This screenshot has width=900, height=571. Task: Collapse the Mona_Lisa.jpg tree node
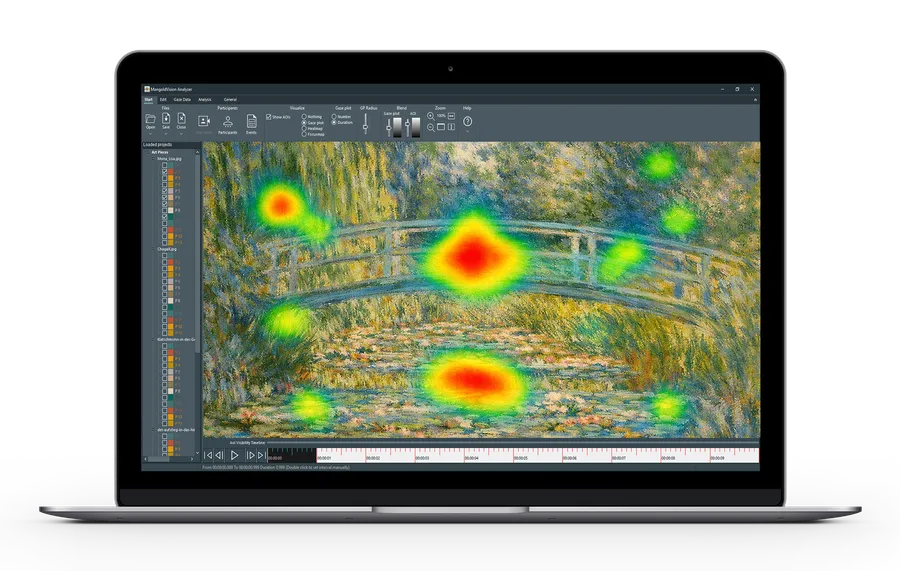[153, 158]
